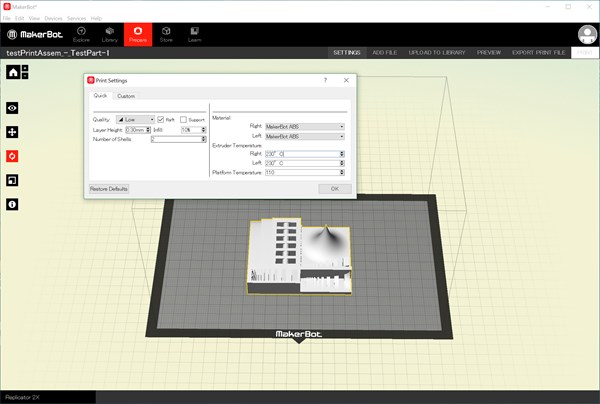
Task: Adjust Left extruder temperature stepper
Action: point(342,163)
